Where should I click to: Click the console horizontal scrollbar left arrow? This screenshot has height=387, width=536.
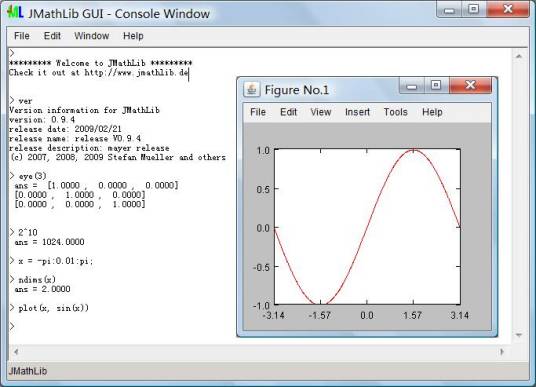[x=16, y=351]
